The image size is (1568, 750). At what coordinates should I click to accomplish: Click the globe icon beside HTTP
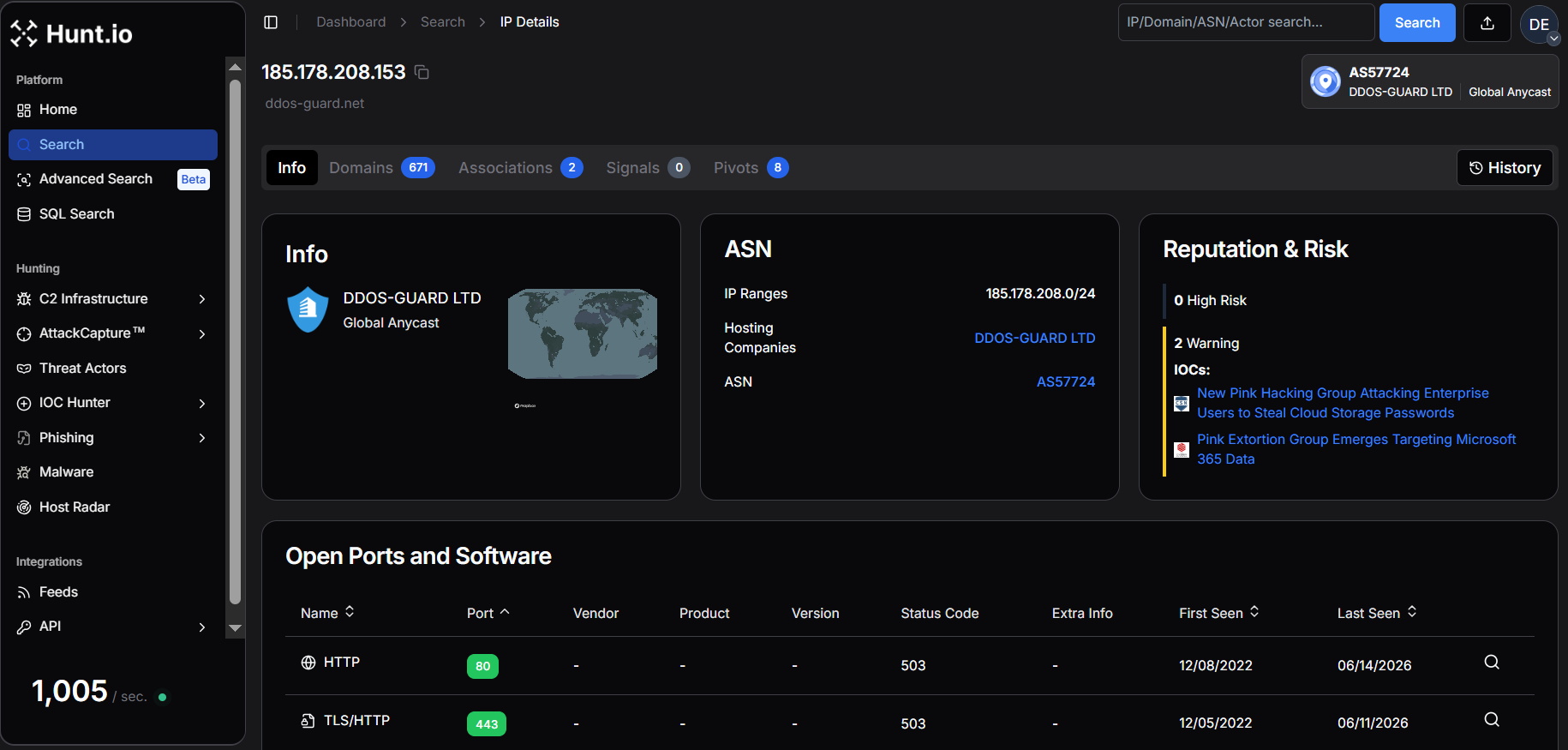point(308,662)
